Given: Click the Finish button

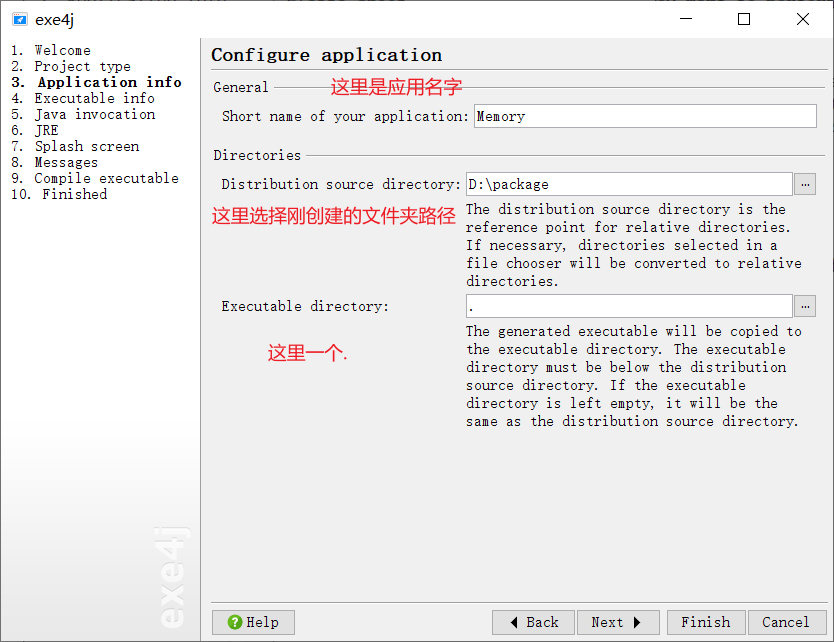Looking at the screenshot, I should (705, 622).
